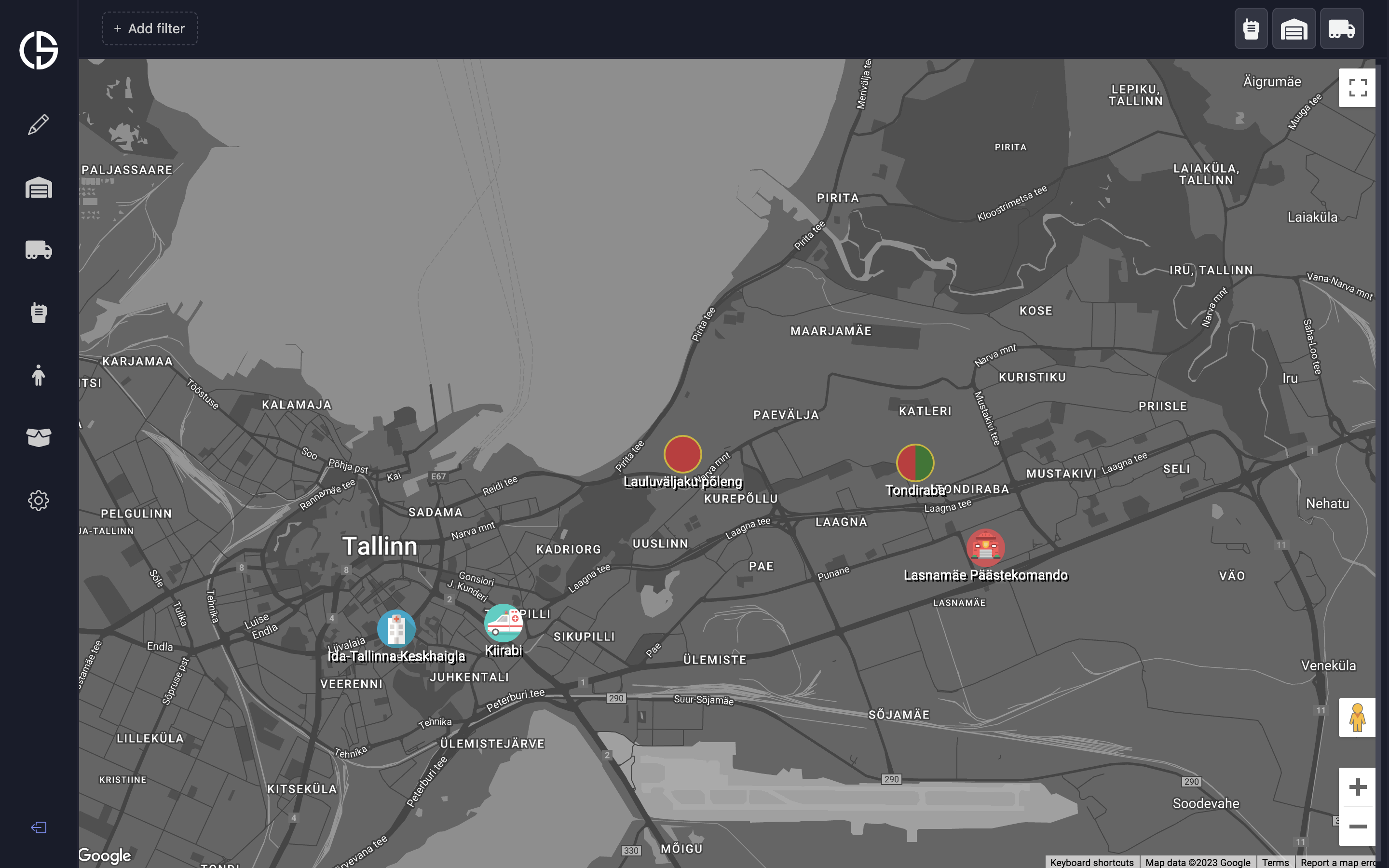Open the open-box inventory sidebar icon

[x=39, y=437]
